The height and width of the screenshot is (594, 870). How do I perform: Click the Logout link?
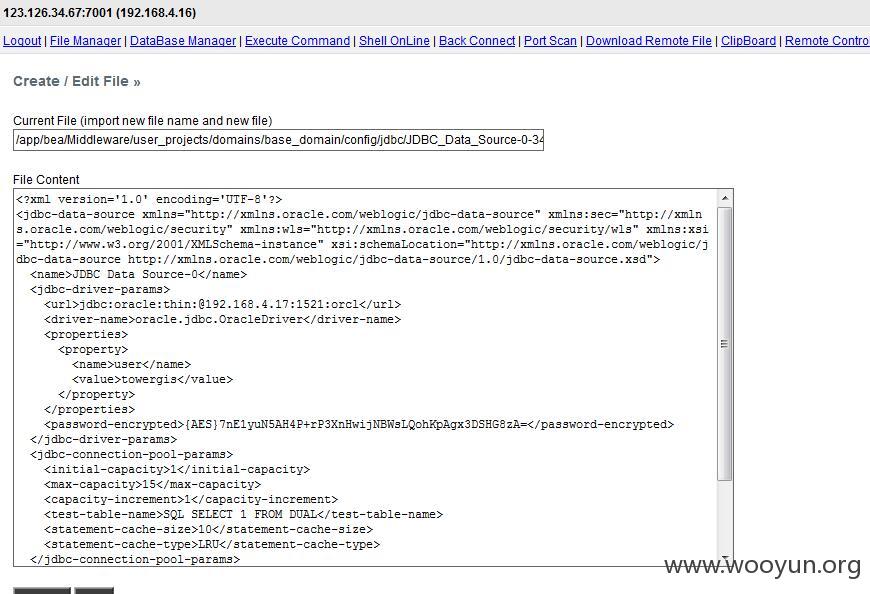[22, 41]
